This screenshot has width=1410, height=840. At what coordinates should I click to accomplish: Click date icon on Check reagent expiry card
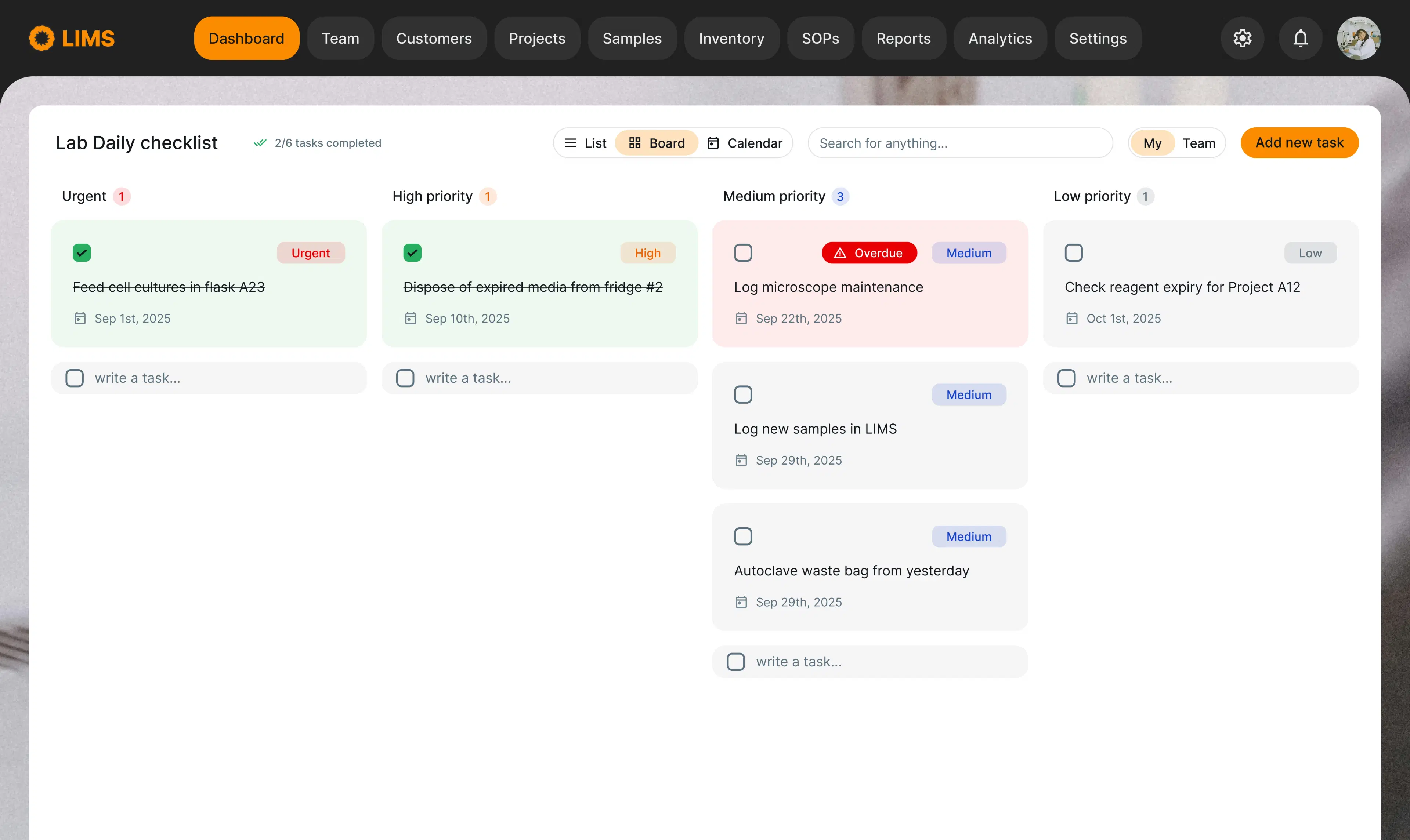1071,318
